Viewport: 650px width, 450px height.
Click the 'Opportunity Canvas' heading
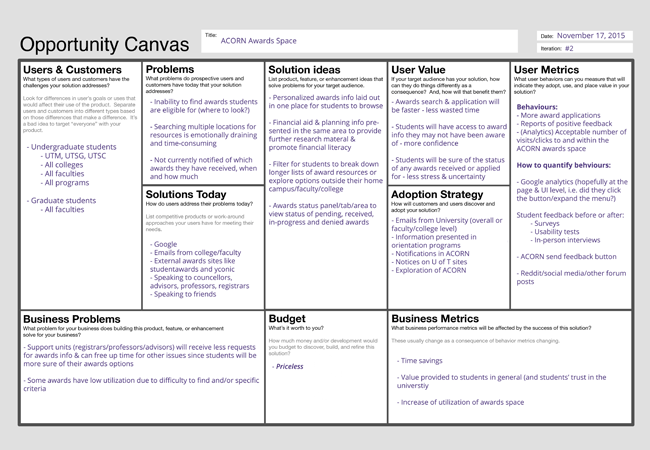coord(104,44)
